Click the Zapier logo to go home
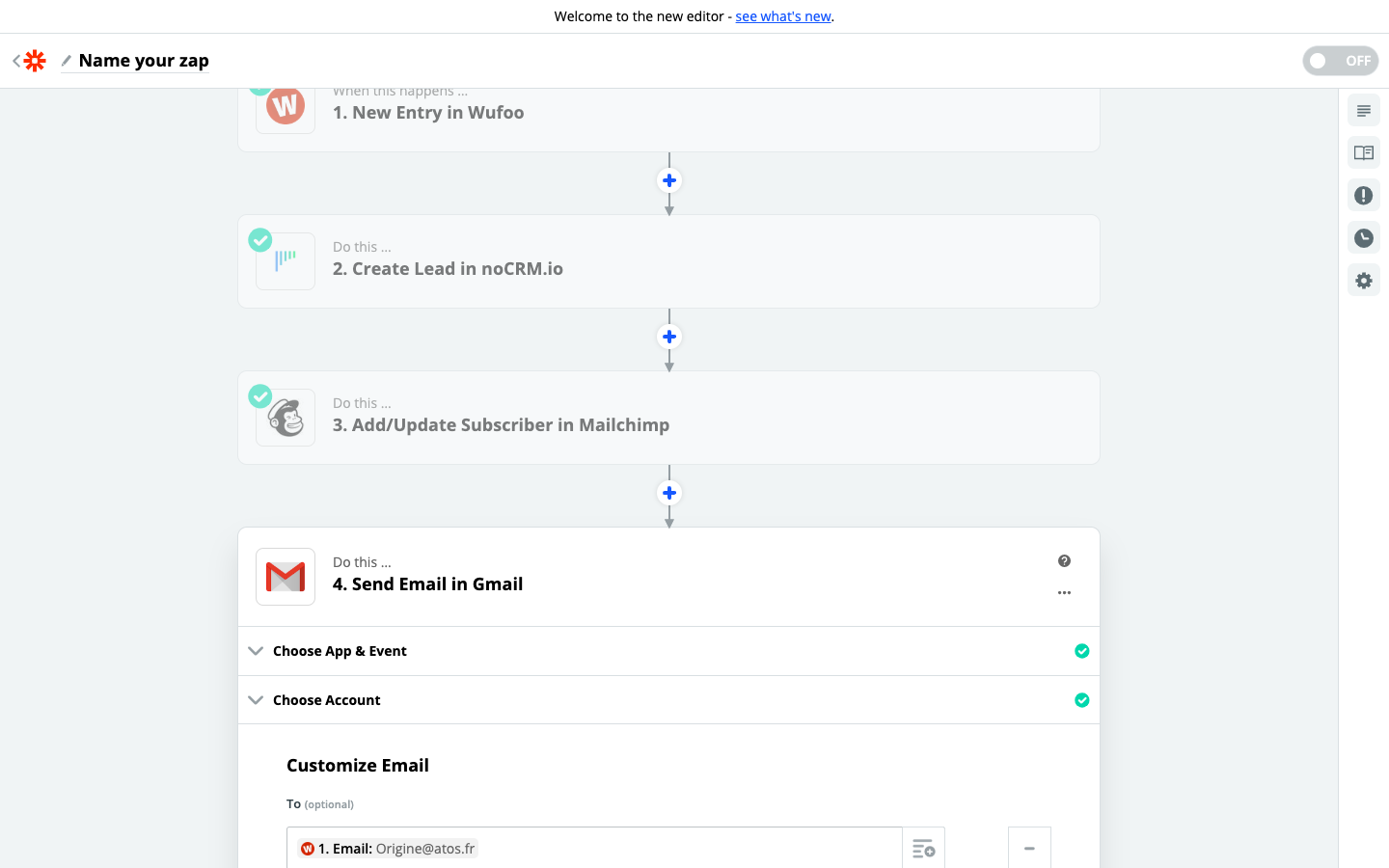The height and width of the screenshot is (868, 1389). (x=35, y=61)
